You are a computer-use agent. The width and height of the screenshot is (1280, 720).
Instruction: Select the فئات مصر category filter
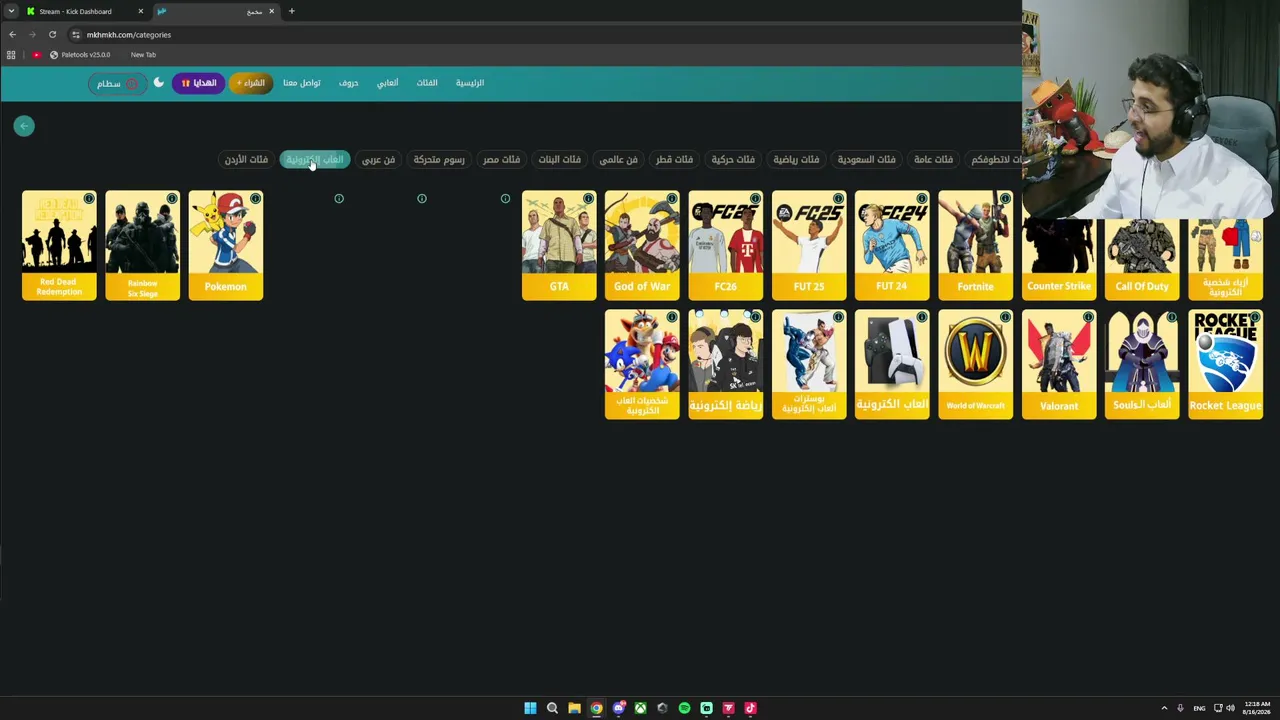501,159
